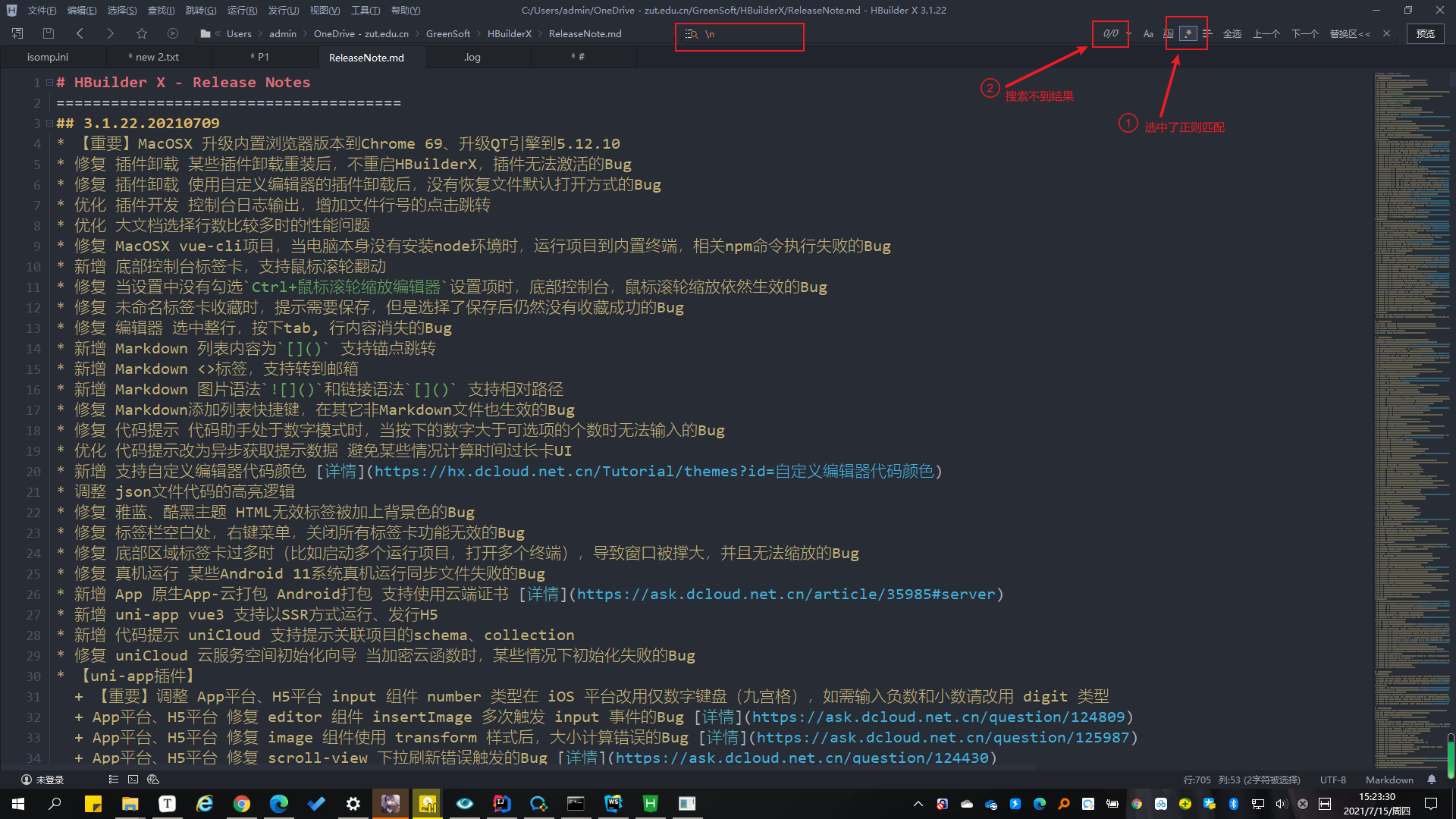Toggle whole-word match search option
This screenshot has height=819, width=1456.
1168,34
